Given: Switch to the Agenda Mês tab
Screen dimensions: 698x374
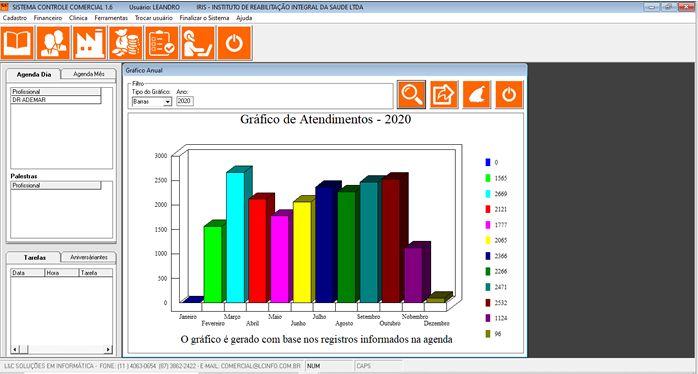Looking at the screenshot, I should tap(89, 74).
